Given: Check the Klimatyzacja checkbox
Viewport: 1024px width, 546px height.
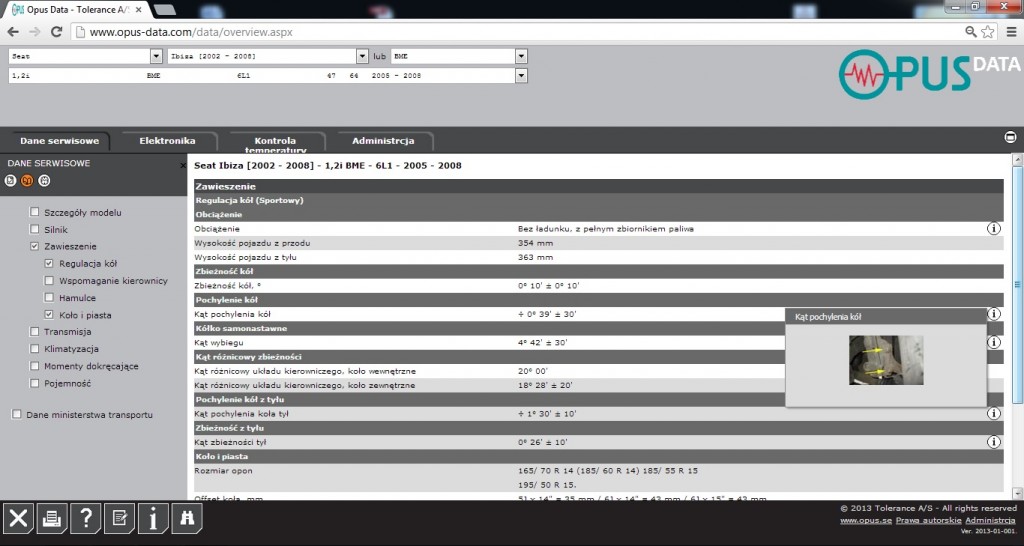Looking at the screenshot, I should [x=35, y=349].
